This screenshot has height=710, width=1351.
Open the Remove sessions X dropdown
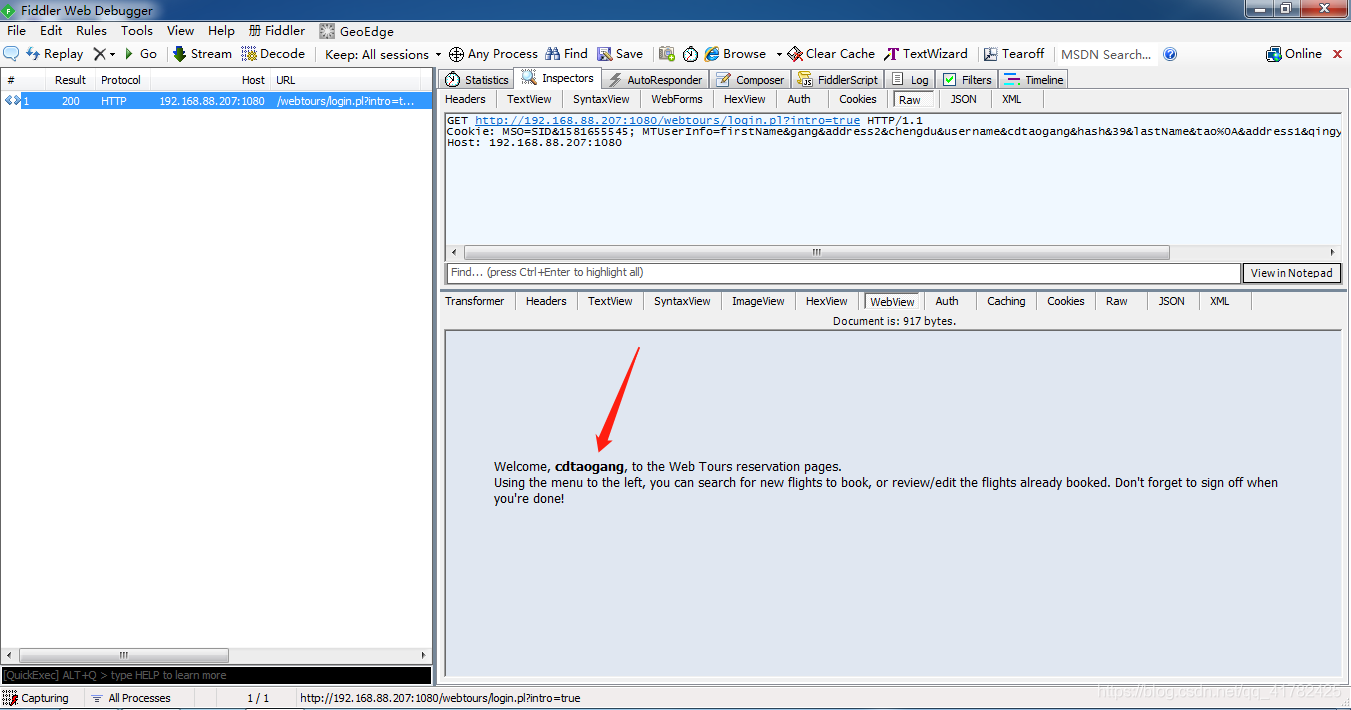click(x=104, y=54)
